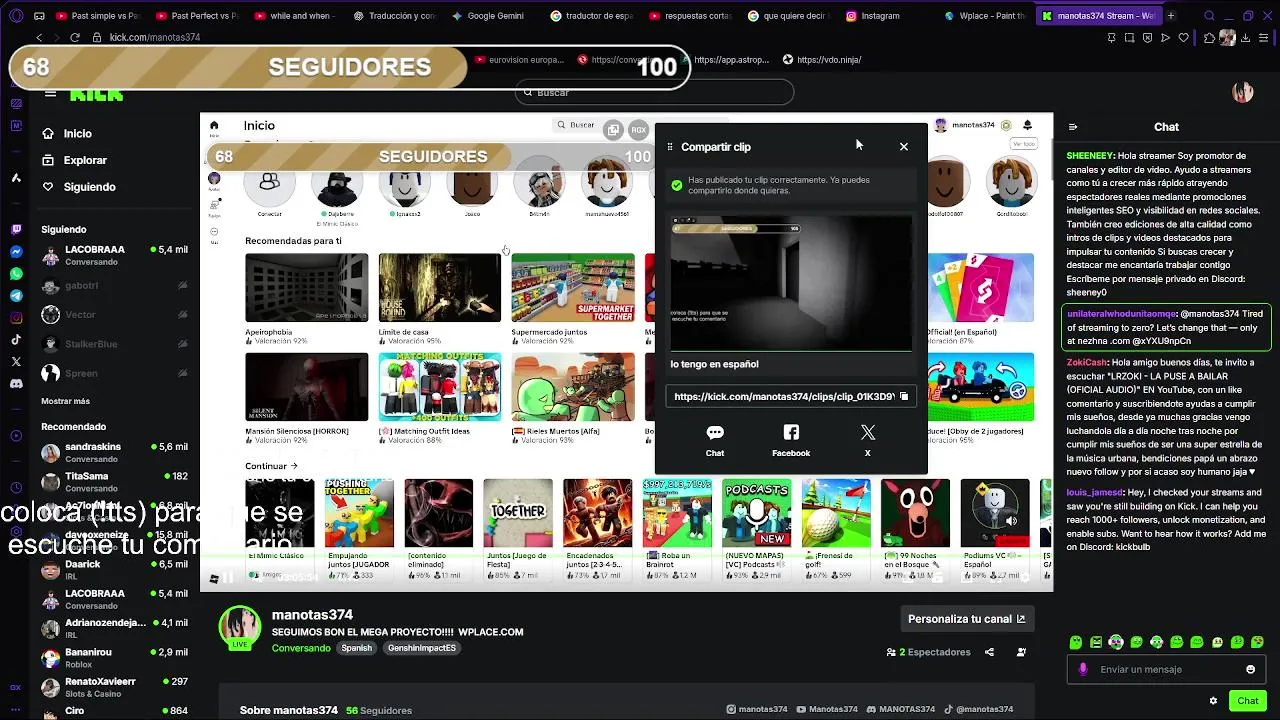Open WhatsApp in the browser sidebar
The height and width of the screenshot is (720, 1280).
16,273
